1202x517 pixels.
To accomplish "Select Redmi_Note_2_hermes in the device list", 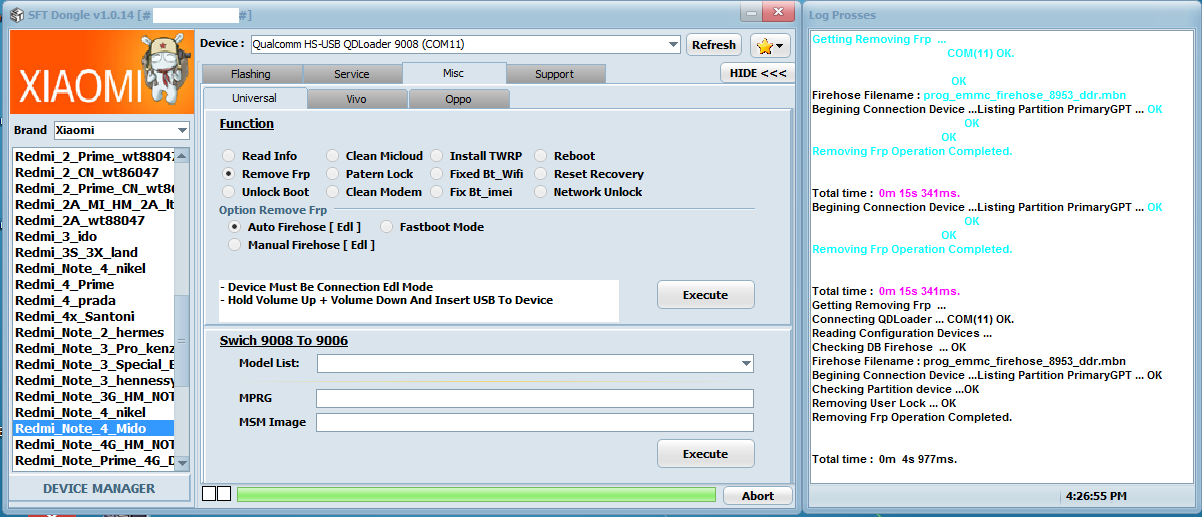I will coord(93,332).
